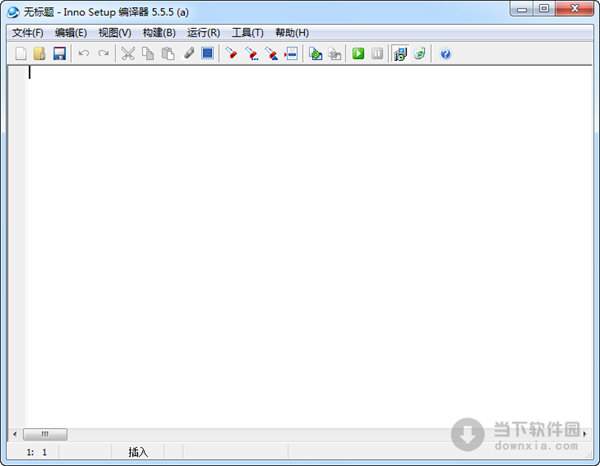Compile the script with the compile icon
Screen dimensions: 600x466
[x=315, y=54]
